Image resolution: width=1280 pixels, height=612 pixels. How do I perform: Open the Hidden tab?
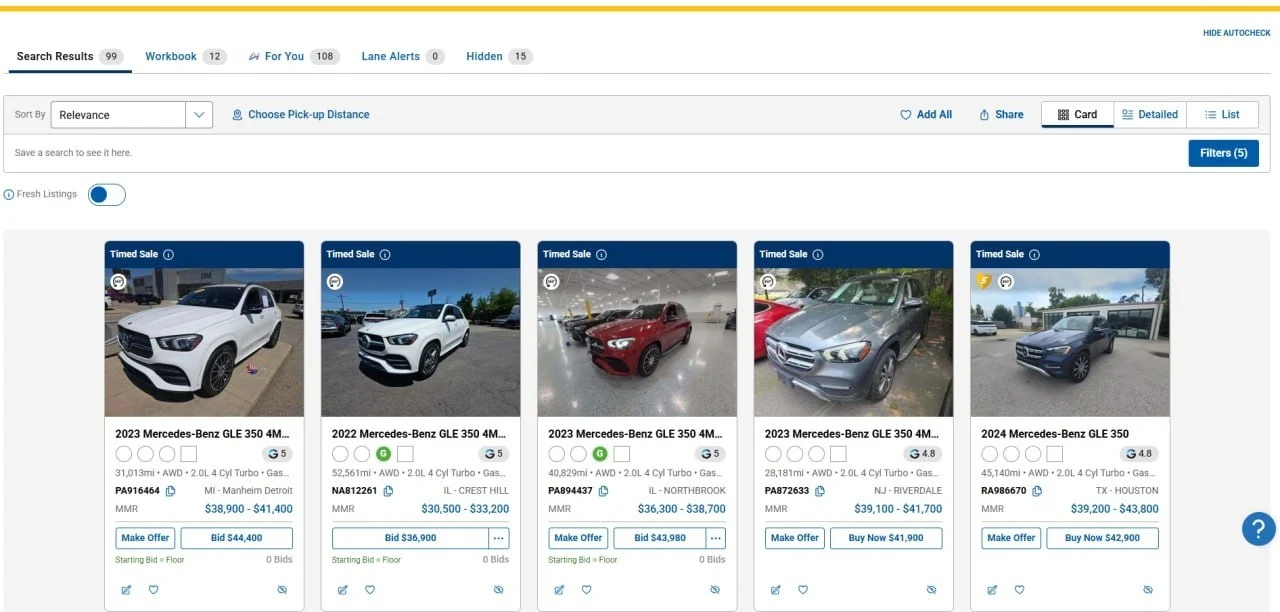499,57
